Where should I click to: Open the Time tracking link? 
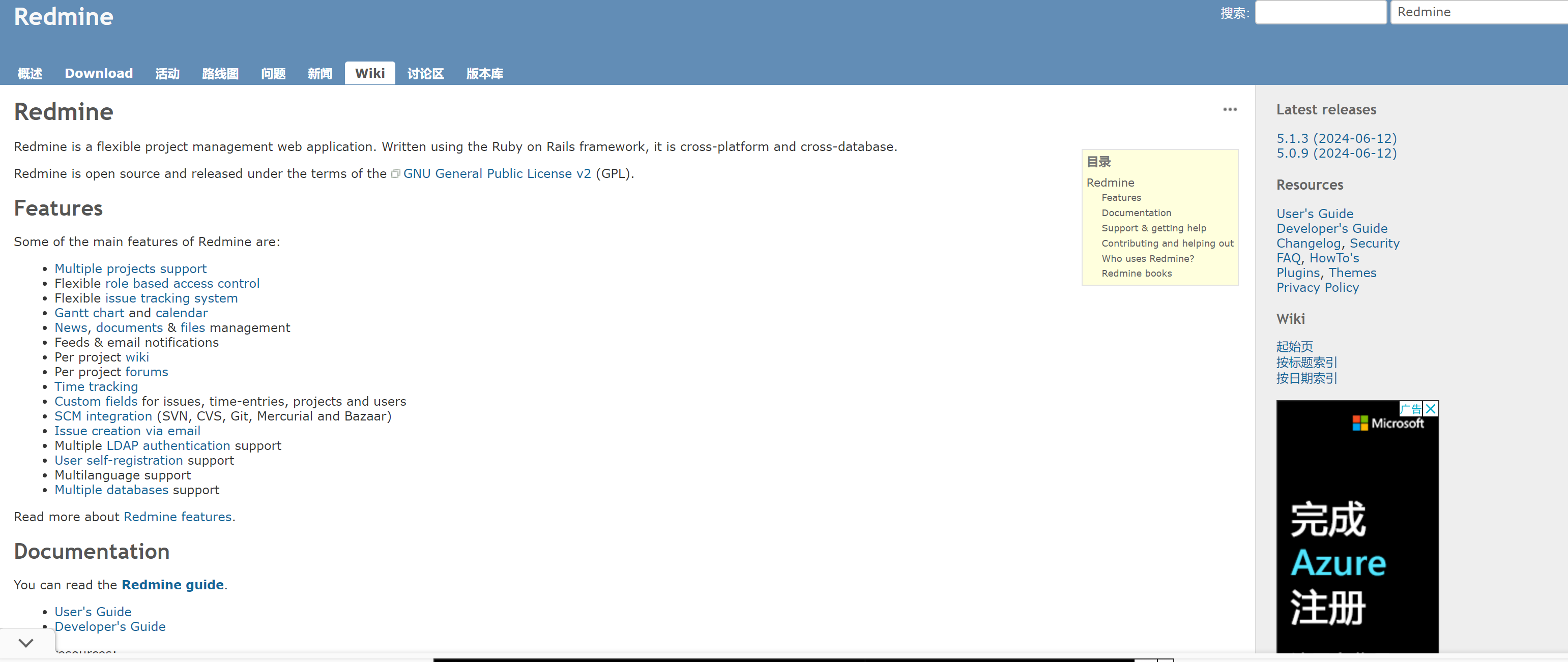96,386
